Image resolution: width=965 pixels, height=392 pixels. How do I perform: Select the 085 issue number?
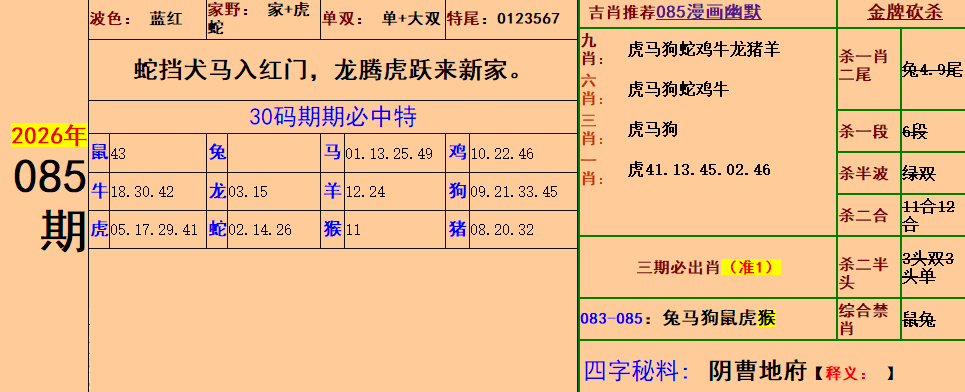click(x=50, y=176)
